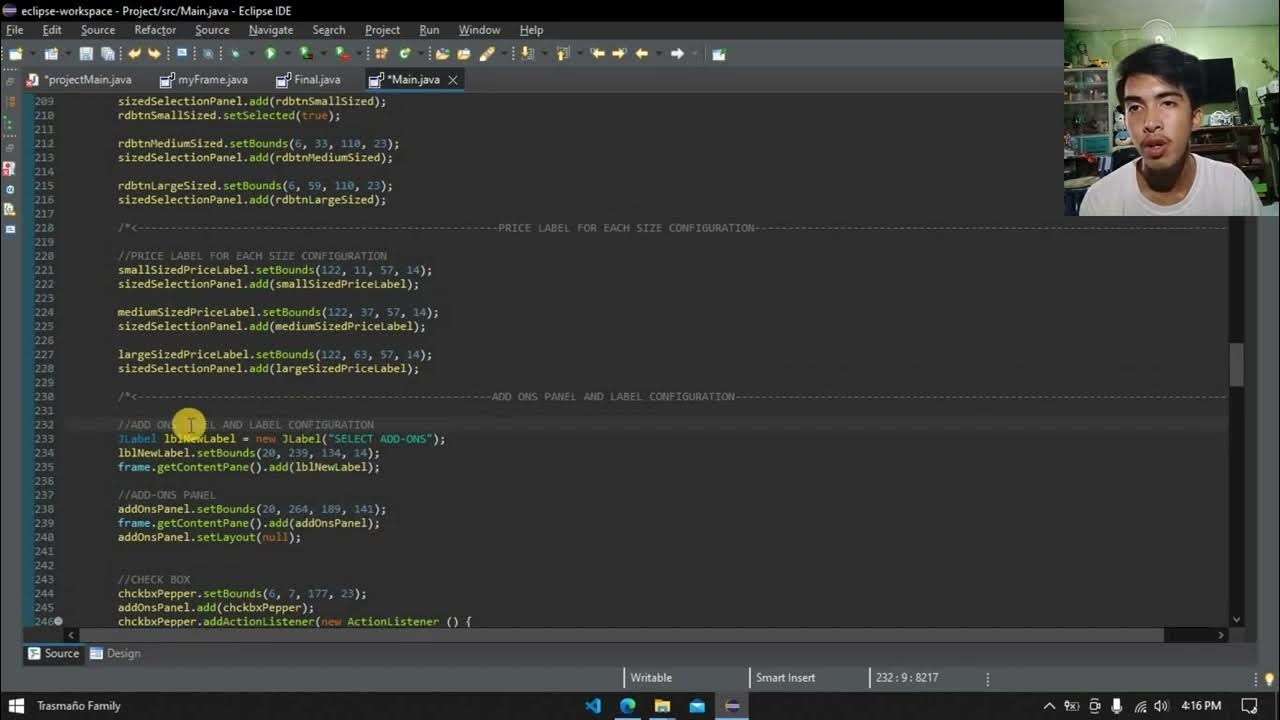1280x720 pixels.
Task: Click the taskbar clock showing 4:16 PM
Action: coord(1201,706)
